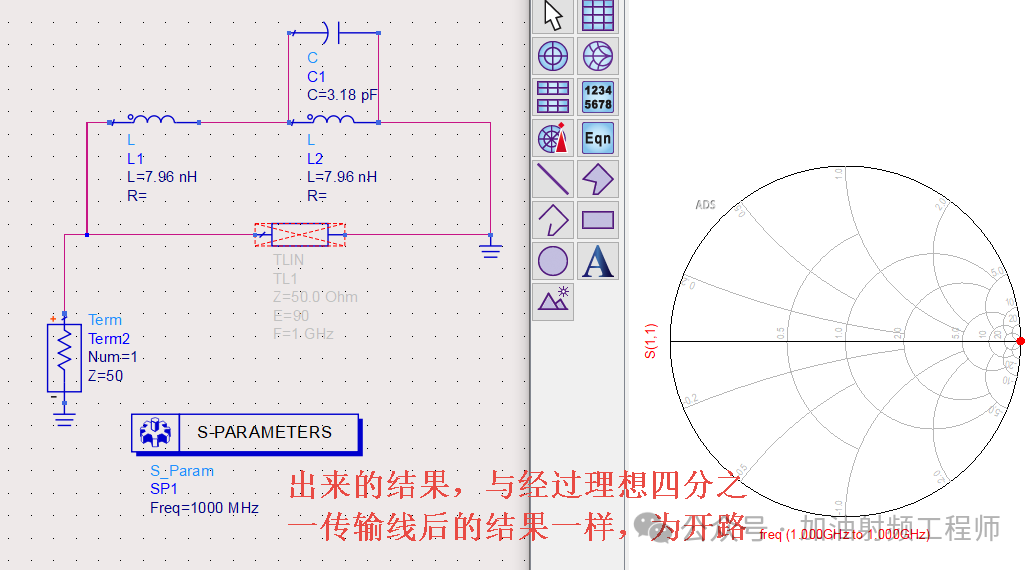Select the text annotation tool
This screenshot has width=1033, height=570.
click(598, 261)
